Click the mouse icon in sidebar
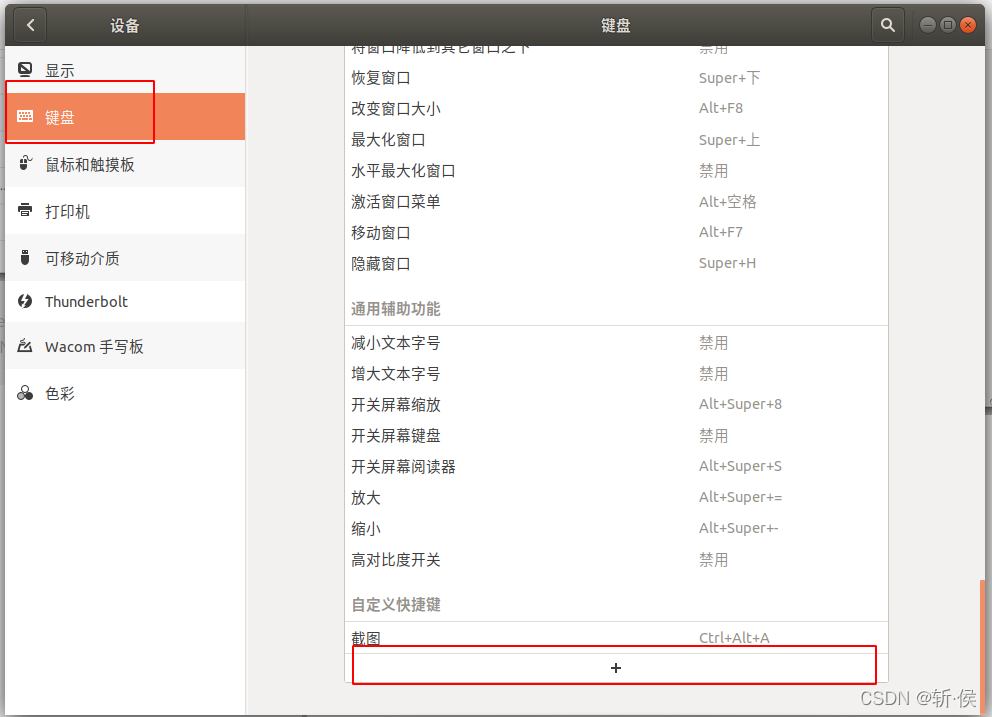 point(25,163)
